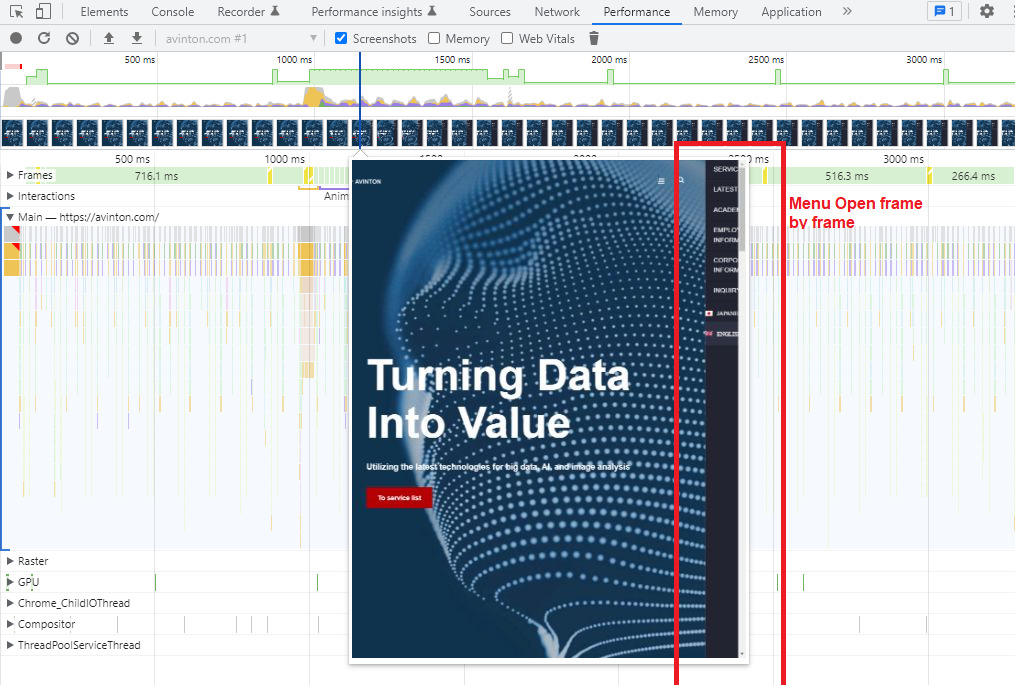Collapse the Main thread track
The height and width of the screenshot is (685, 1015).
coord(10,217)
